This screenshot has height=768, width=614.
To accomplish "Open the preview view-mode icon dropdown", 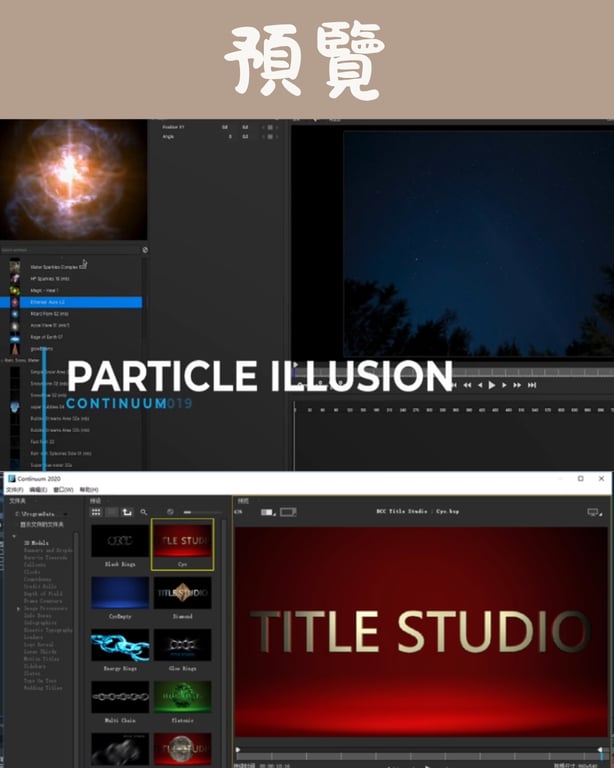I will coord(268,512).
